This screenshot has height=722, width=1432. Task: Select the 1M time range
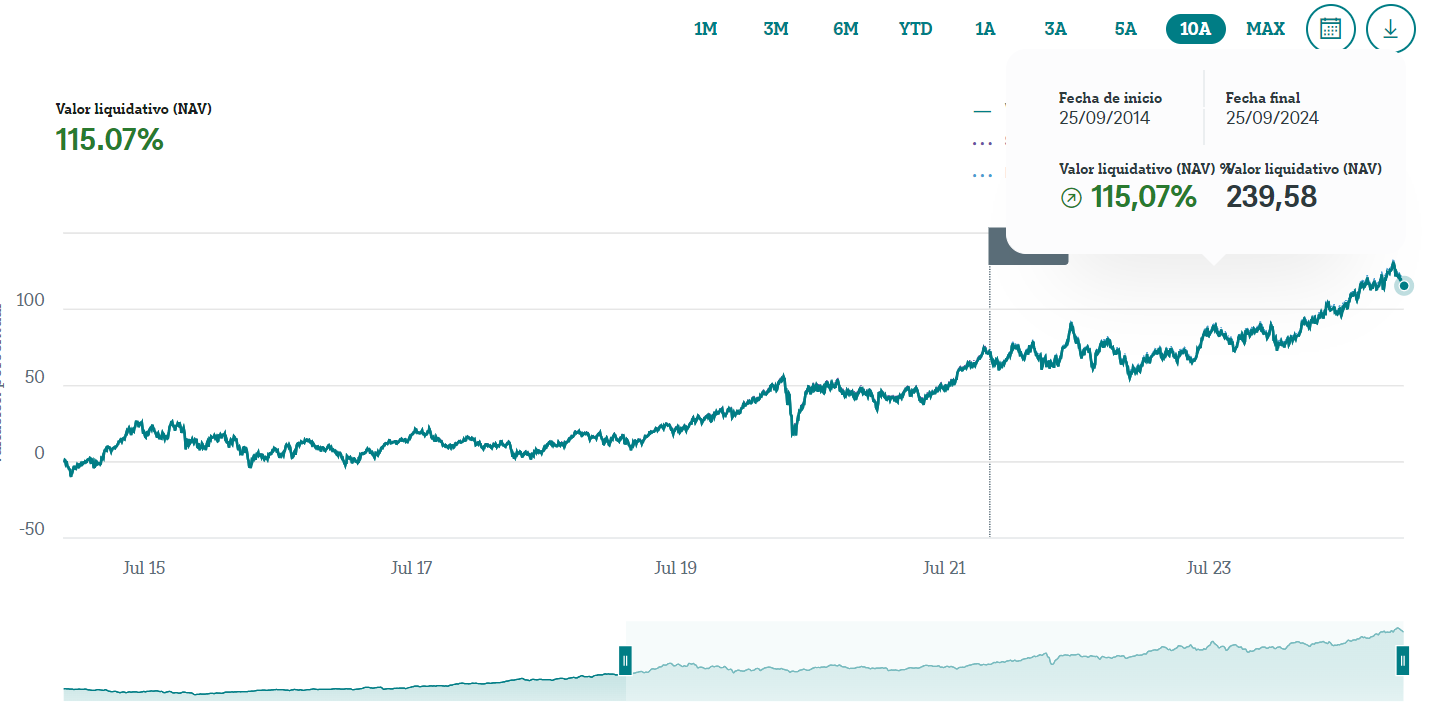706,29
